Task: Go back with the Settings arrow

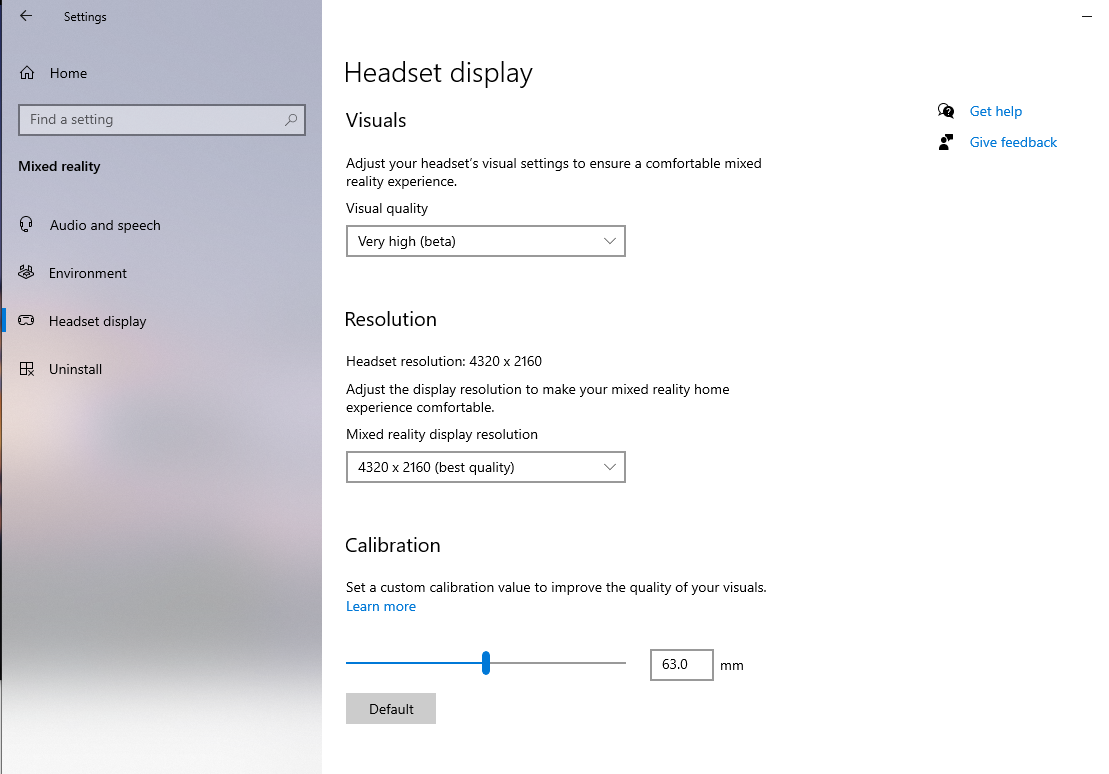Action: (26, 16)
